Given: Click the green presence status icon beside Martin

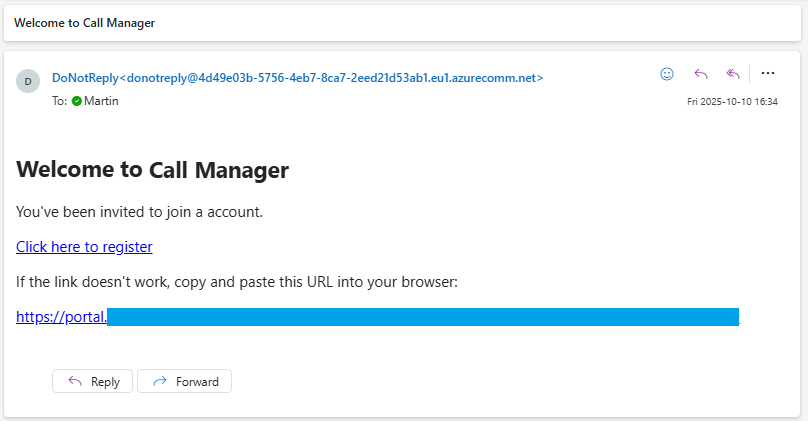Looking at the screenshot, I should click(77, 101).
